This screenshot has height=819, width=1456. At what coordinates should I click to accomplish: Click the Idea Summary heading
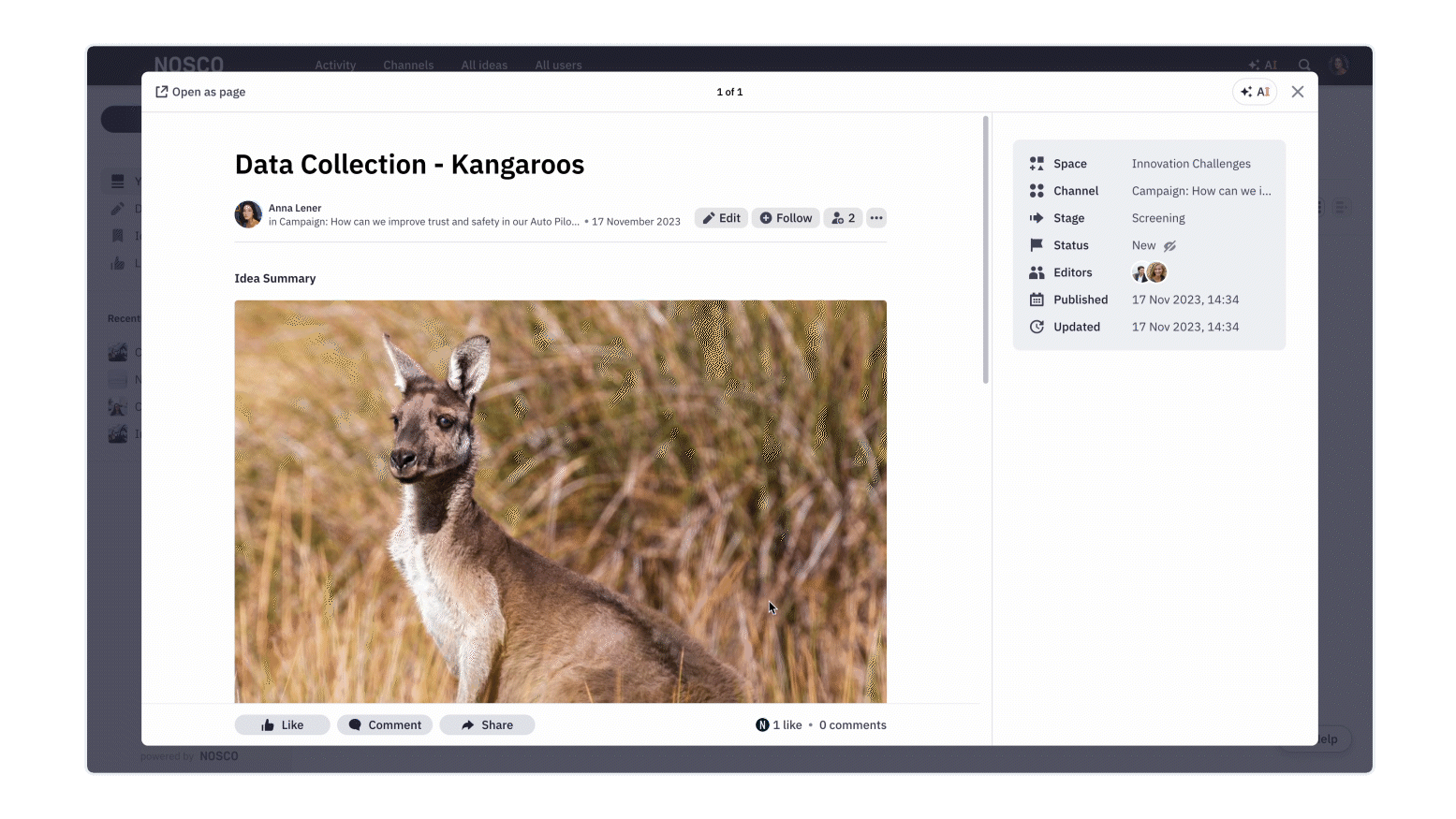[275, 278]
